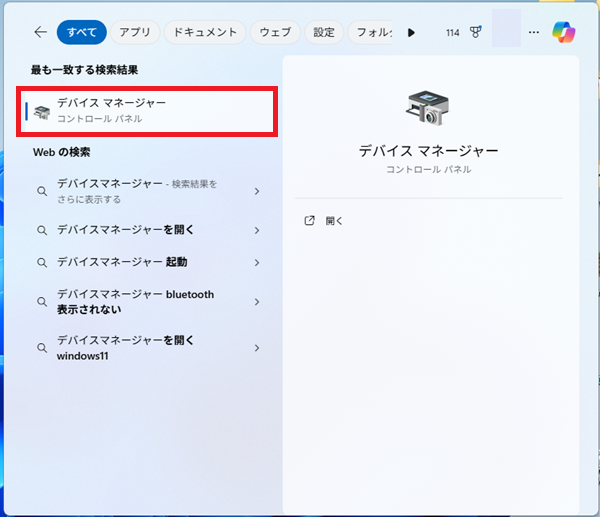600x517 pixels.
Task: Click the Device Manager icon in best match row
Action: coord(42,113)
